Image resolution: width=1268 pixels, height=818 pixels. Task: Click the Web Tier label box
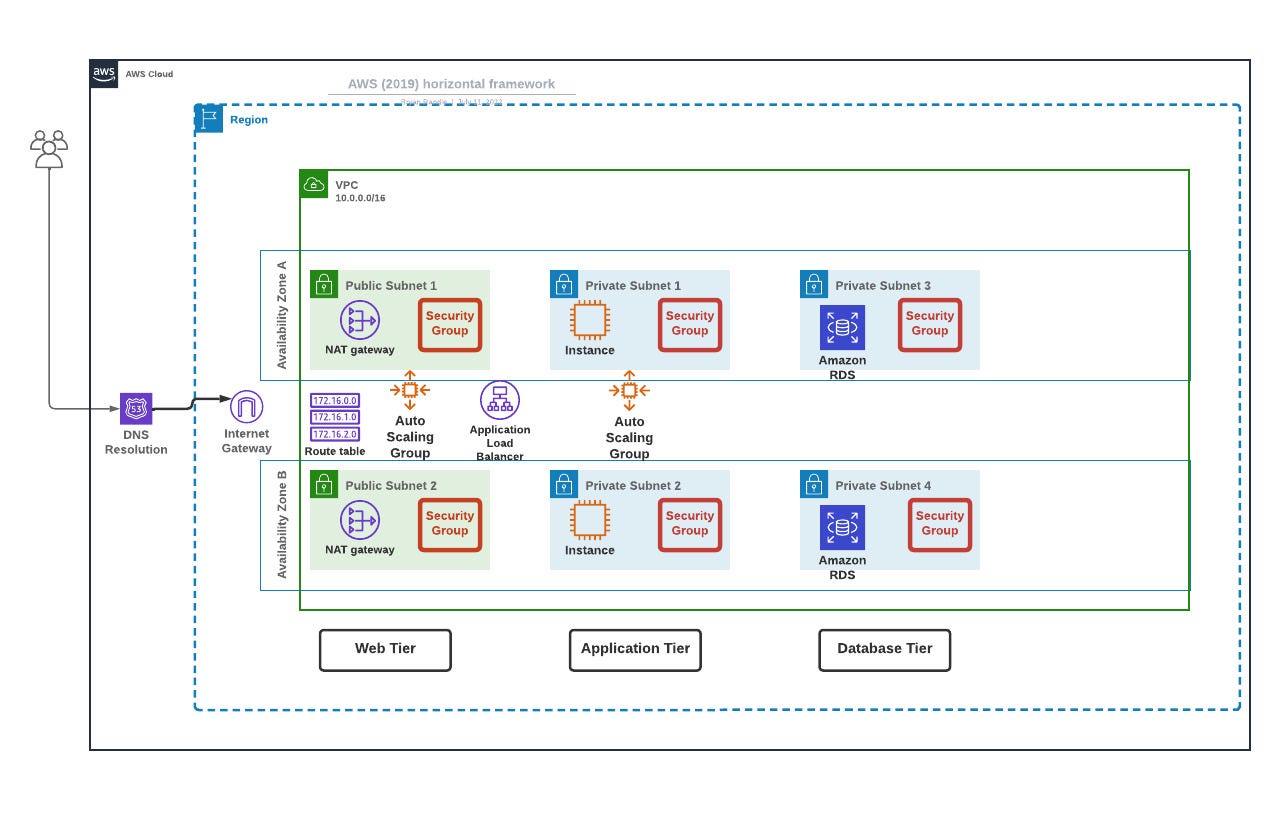pyautogui.click(x=385, y=649)
